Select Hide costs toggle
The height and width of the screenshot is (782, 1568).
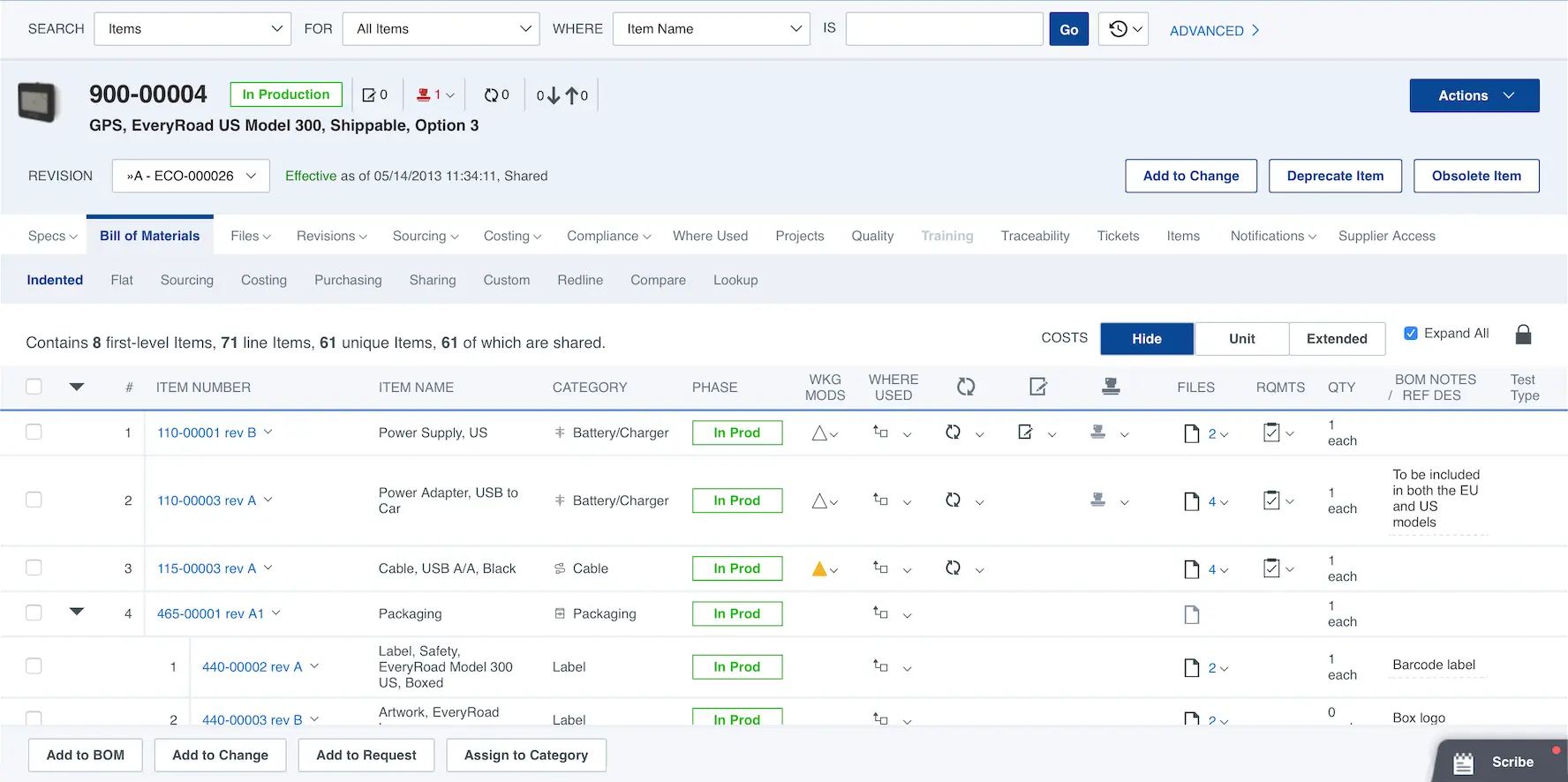click(1147, 339)
